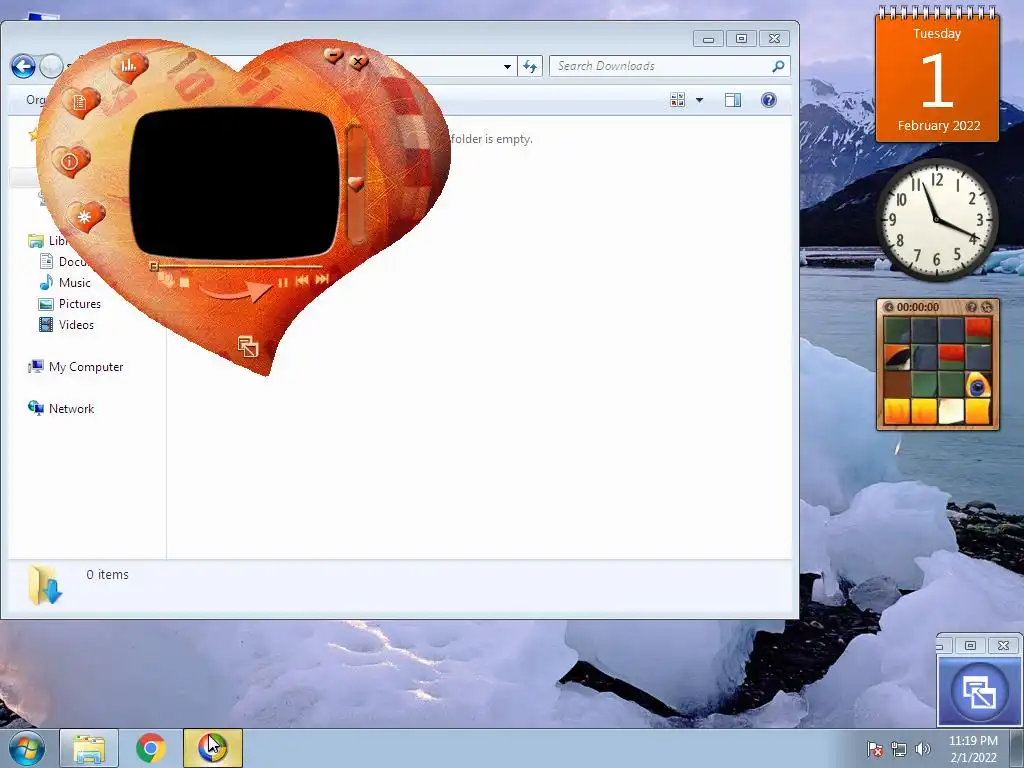Select Music in navigation pane
Image resolution: width=1024 pixels, height=768 pixels.
(x=74, y=283)
